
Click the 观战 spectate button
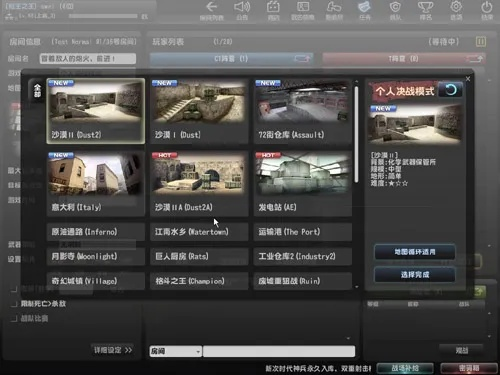point(462,350)
